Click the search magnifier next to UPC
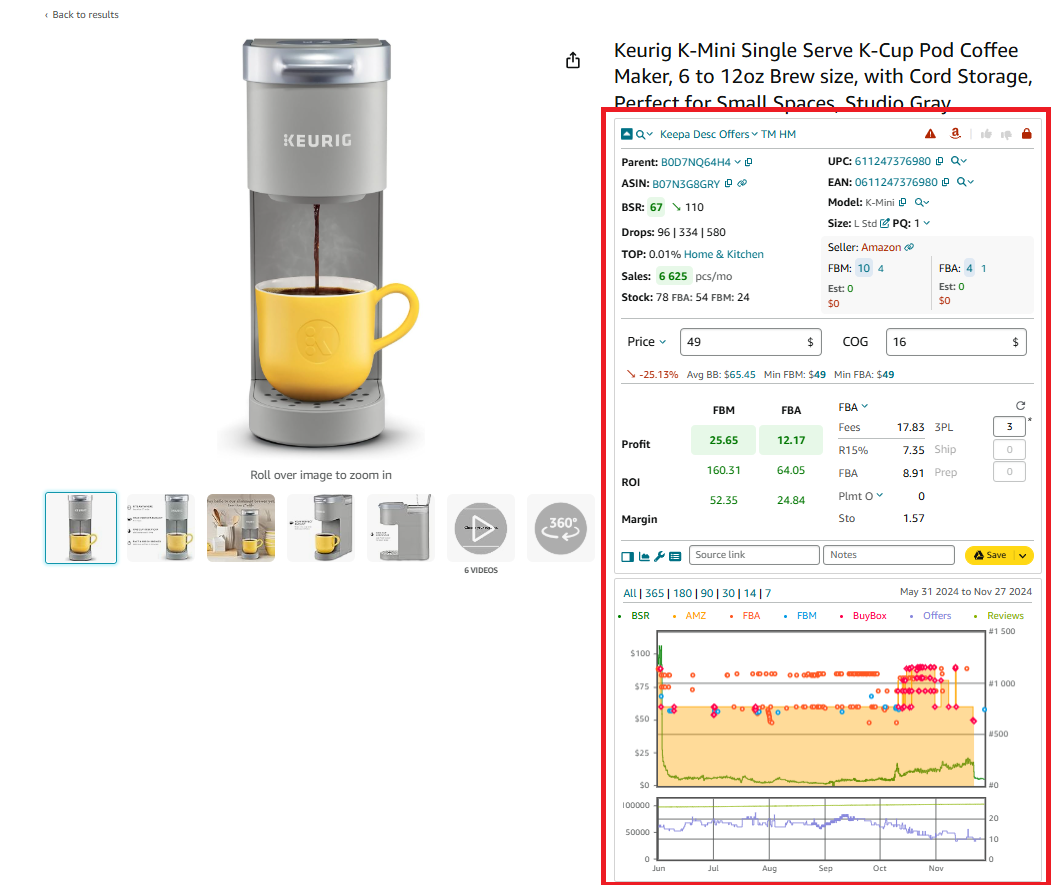This screenshot has width=1057, height=885. (x=957, y=161)
